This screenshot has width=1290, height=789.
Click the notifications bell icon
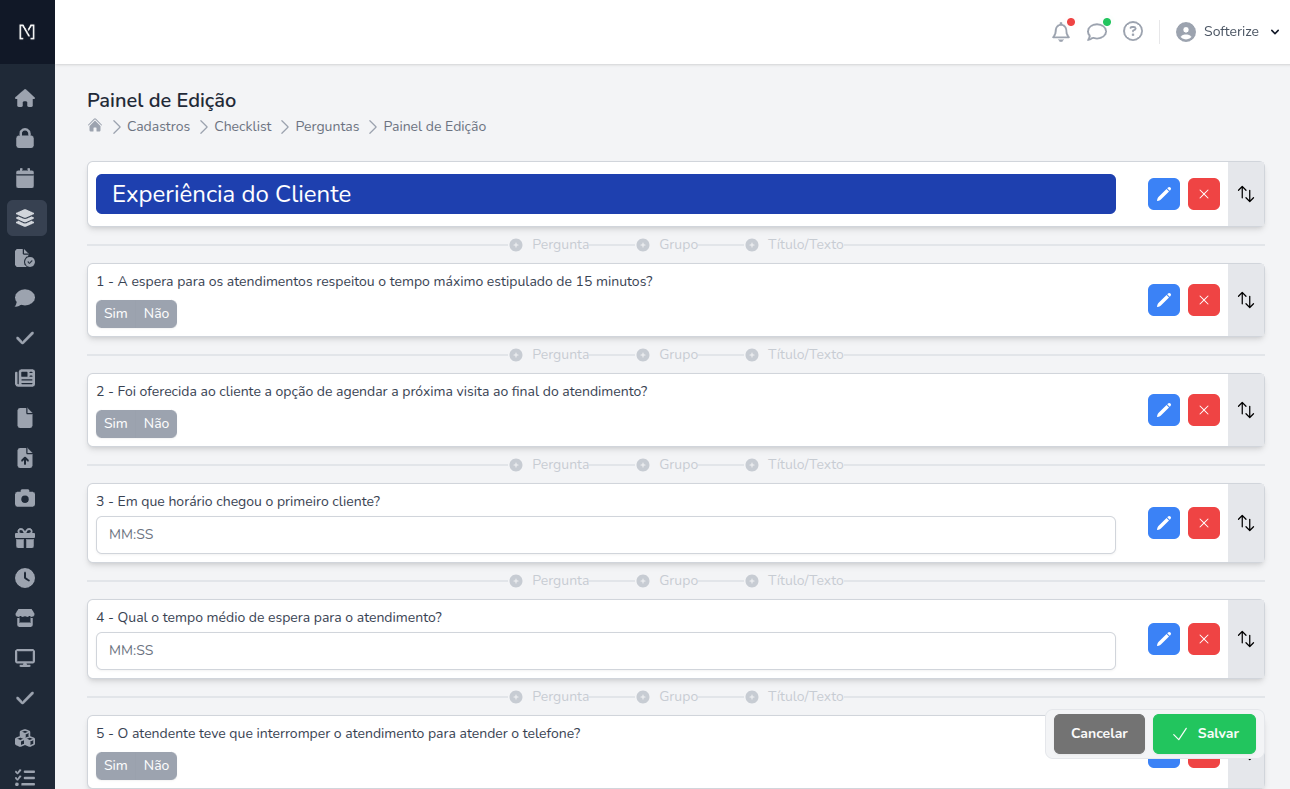[x=1061, y=32]
